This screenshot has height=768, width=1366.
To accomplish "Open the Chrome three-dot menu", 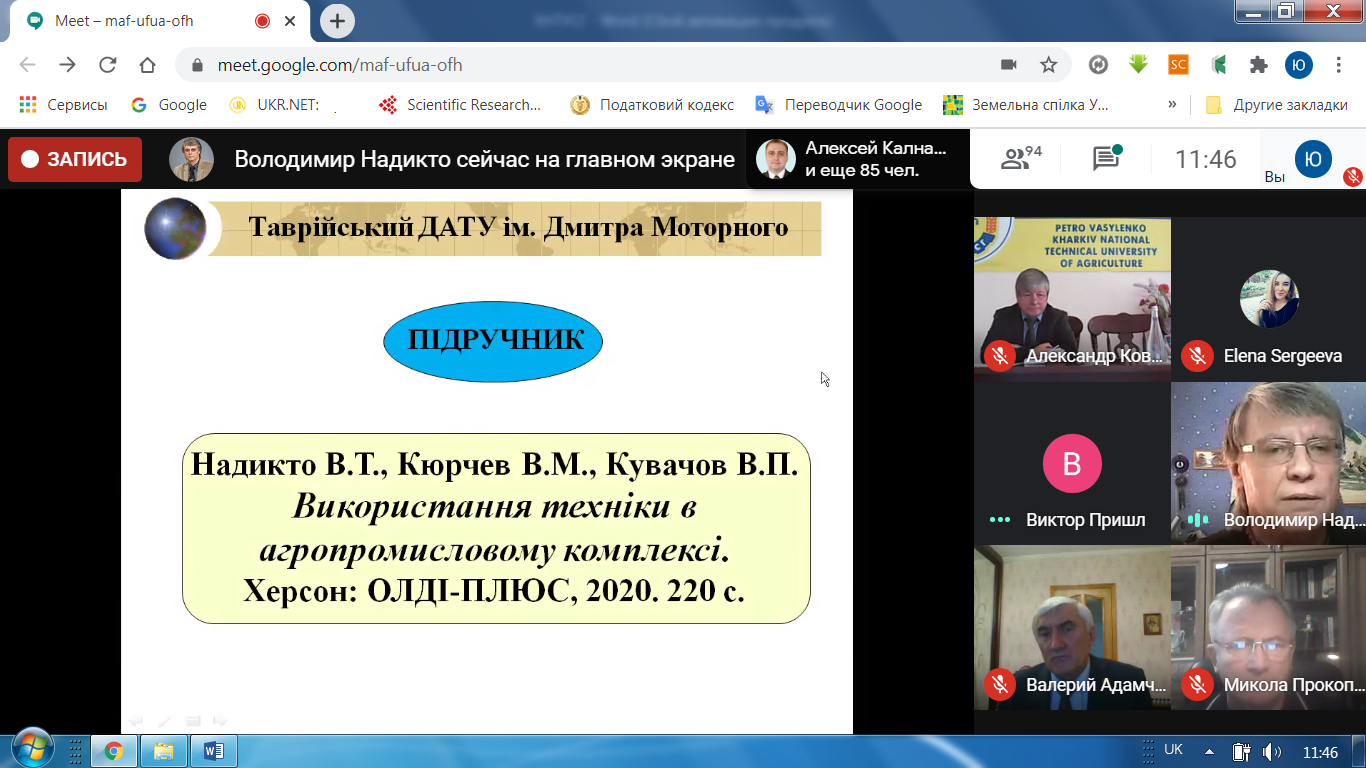I will click(1339, 65).
